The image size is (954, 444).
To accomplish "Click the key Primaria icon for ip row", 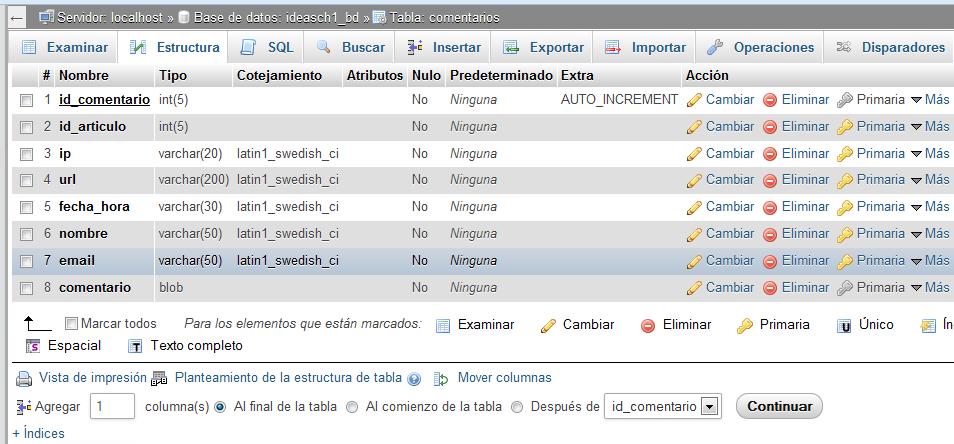I will click(844, 154).
